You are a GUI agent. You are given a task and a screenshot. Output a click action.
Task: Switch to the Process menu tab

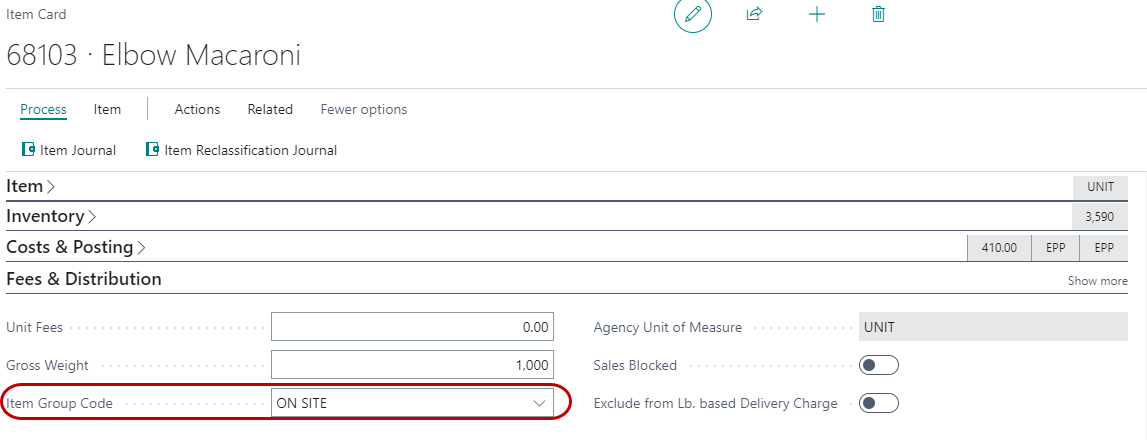(x=43, y=109)
